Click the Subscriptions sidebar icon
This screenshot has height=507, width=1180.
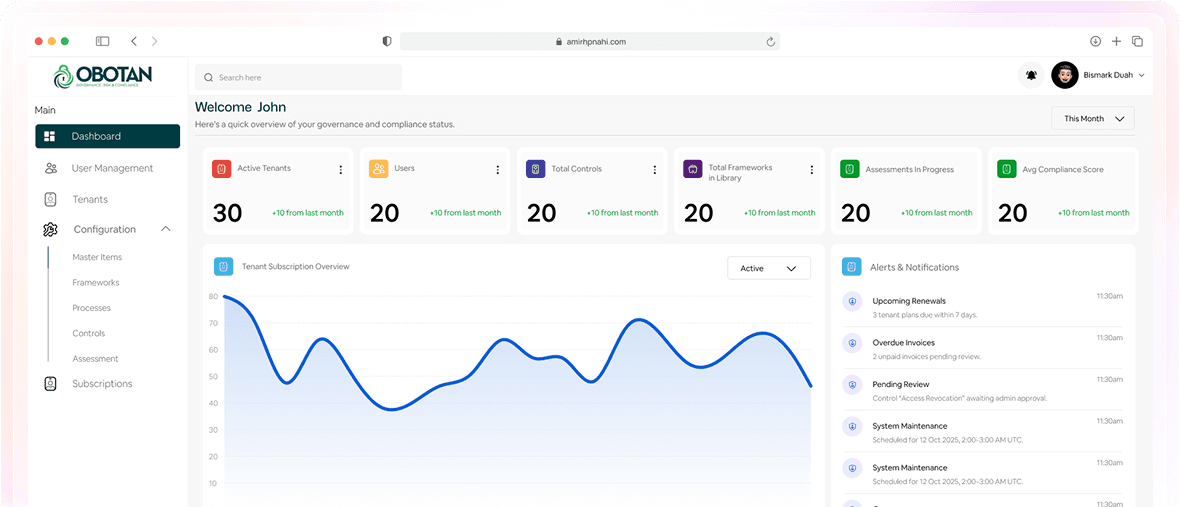point(50,384)
